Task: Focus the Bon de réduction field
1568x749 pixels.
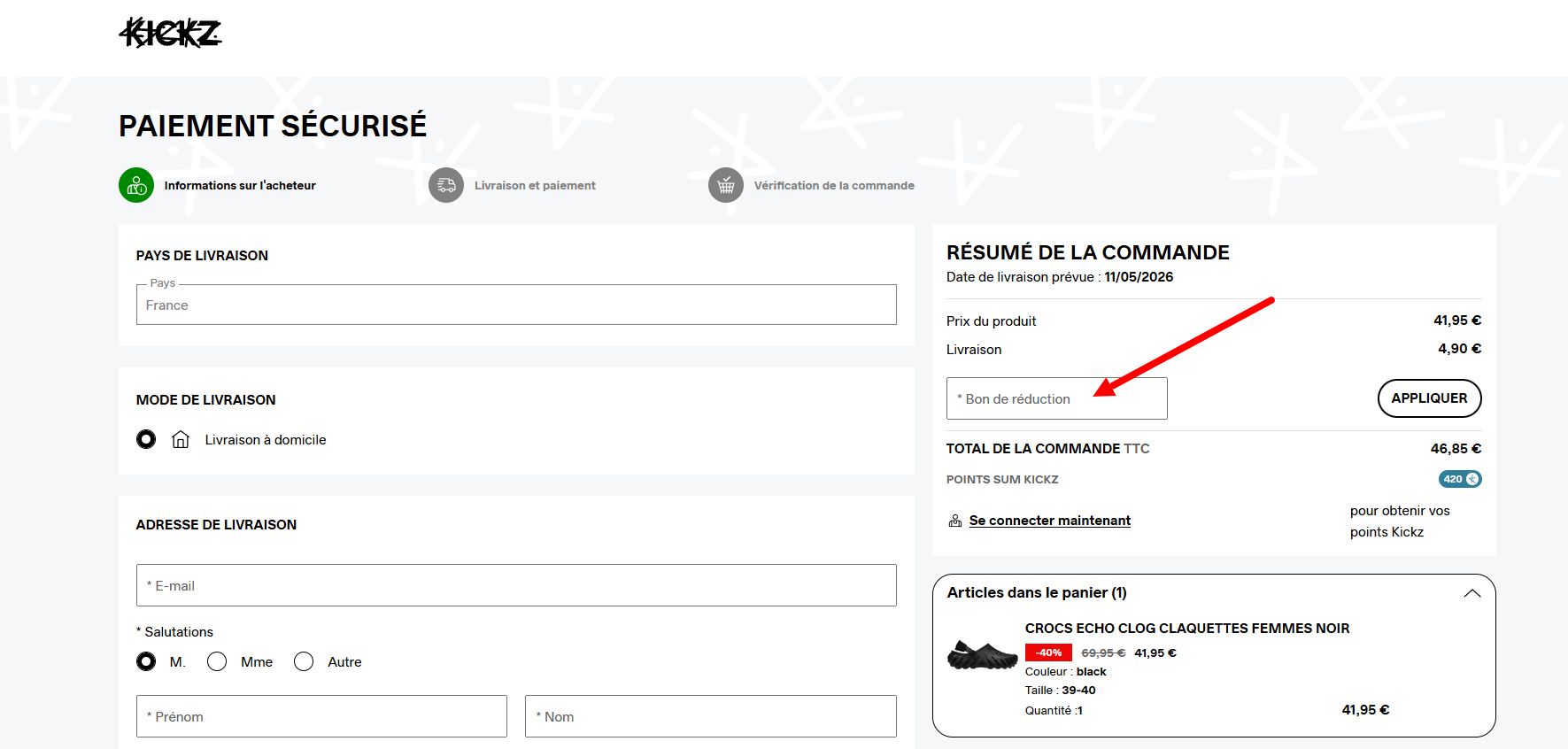Action: (x=1057, y=398)
